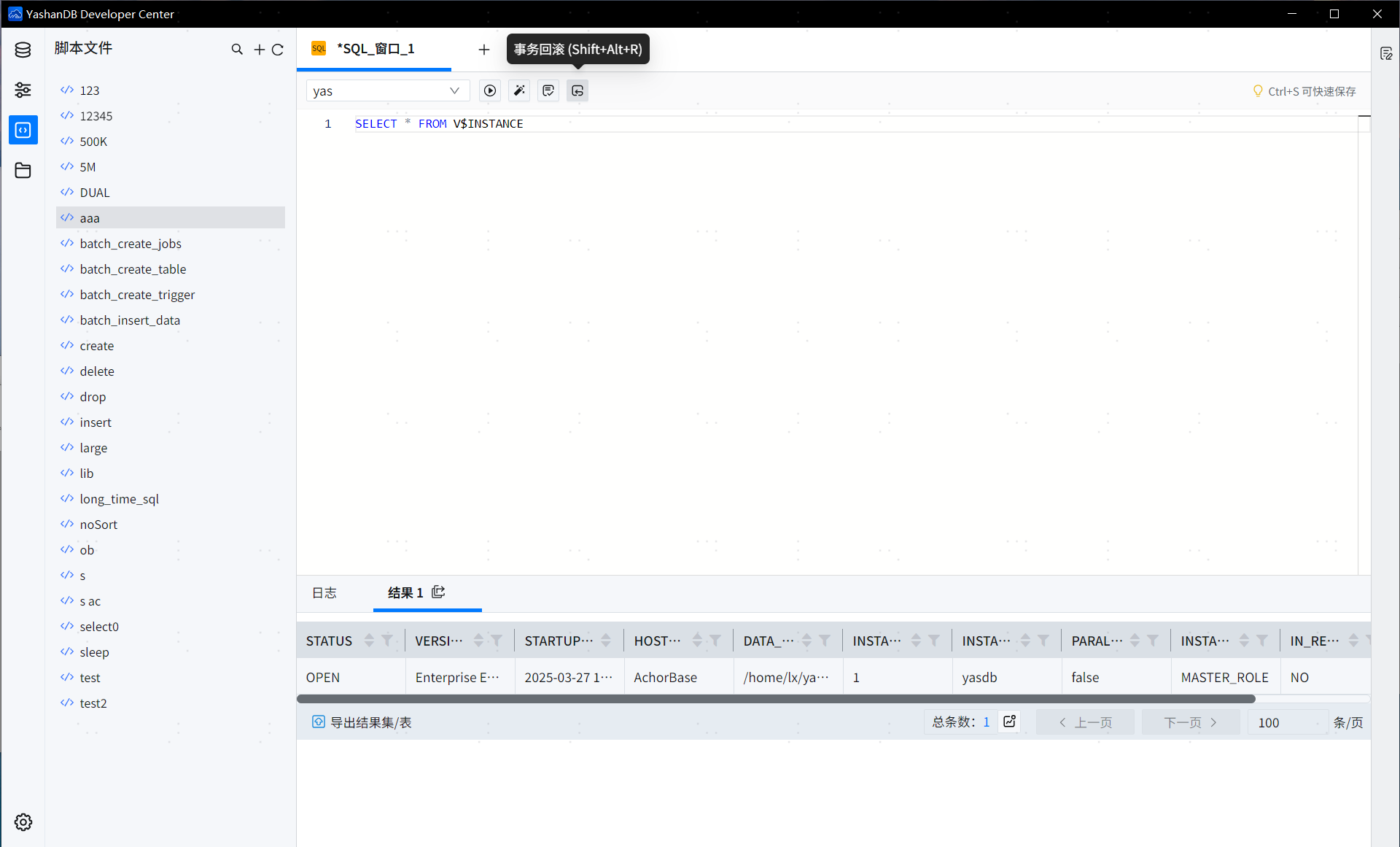
Task: Add a new SQL window tab
Action: (484, 50)
